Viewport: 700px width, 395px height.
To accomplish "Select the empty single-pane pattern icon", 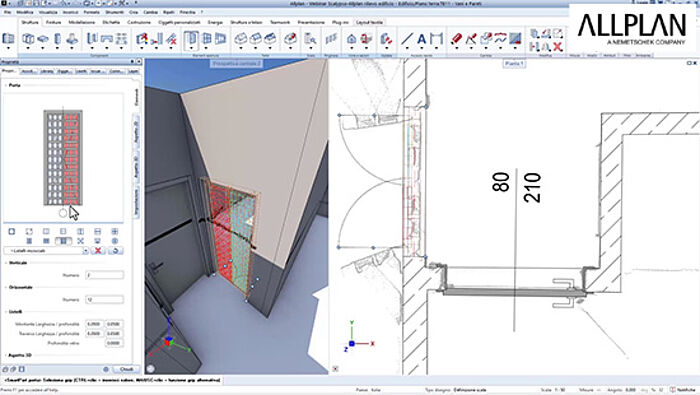I will click(x=12, y=231).
